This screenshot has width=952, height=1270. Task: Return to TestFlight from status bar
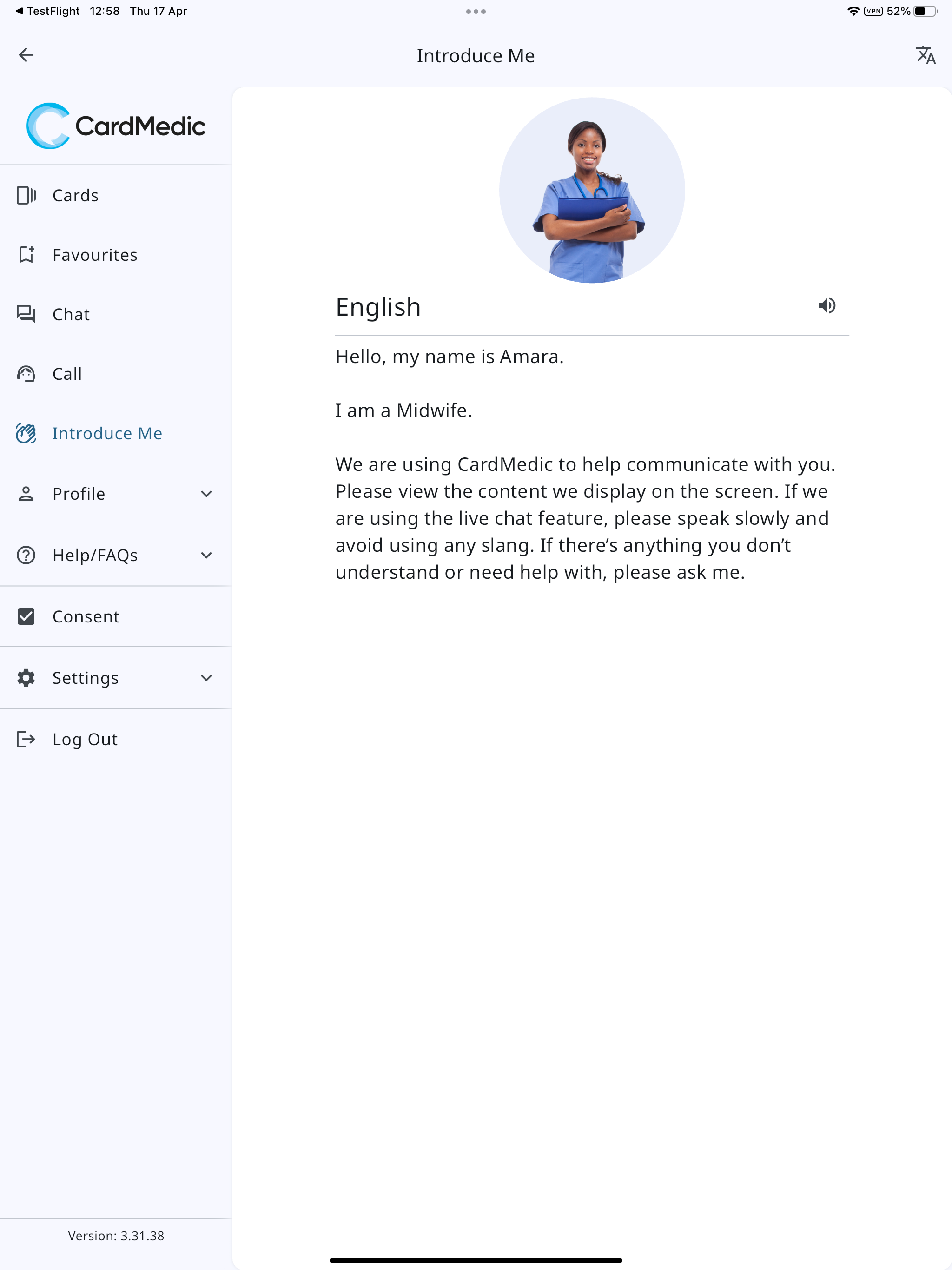(48, 11)
